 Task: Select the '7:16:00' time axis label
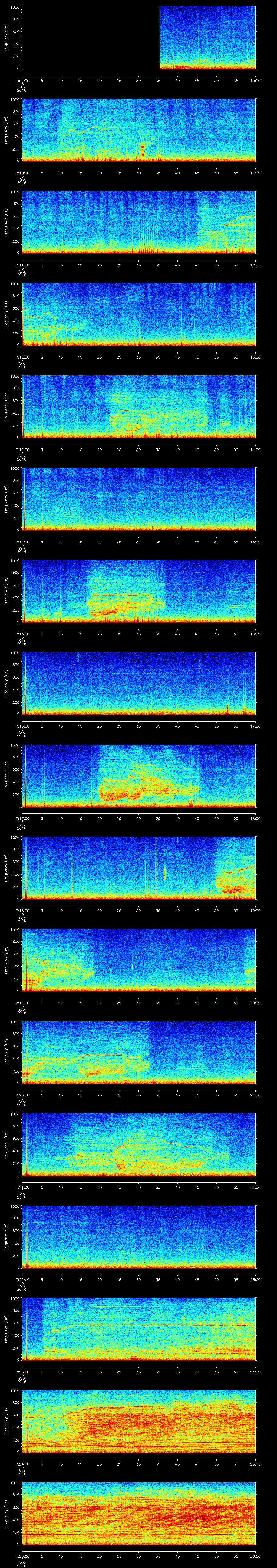pyautogui.click(x=22, y=726)
